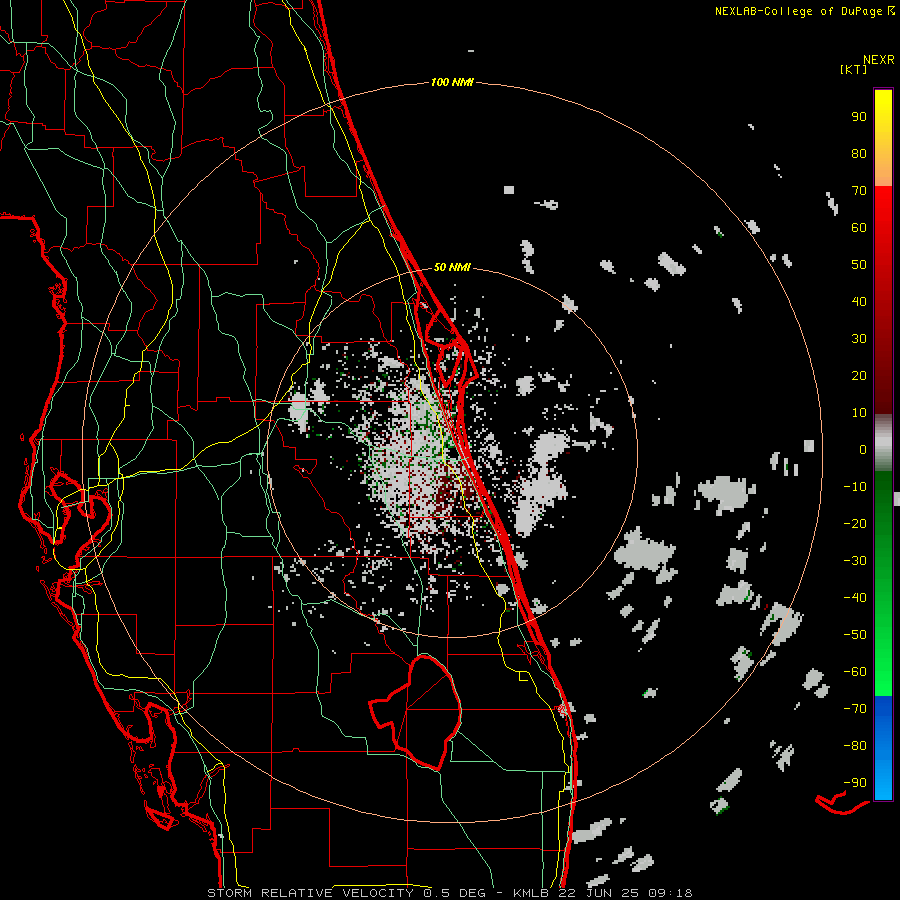Click the -10 knot scale label

point(855,487)
